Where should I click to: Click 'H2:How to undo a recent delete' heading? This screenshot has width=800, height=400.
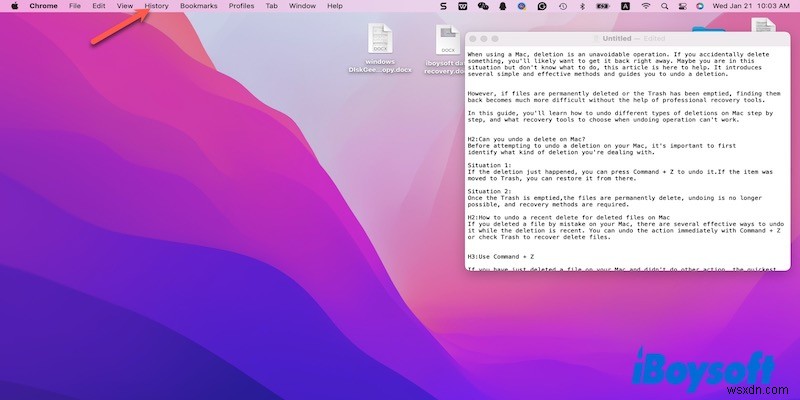(x=568, y=218)
